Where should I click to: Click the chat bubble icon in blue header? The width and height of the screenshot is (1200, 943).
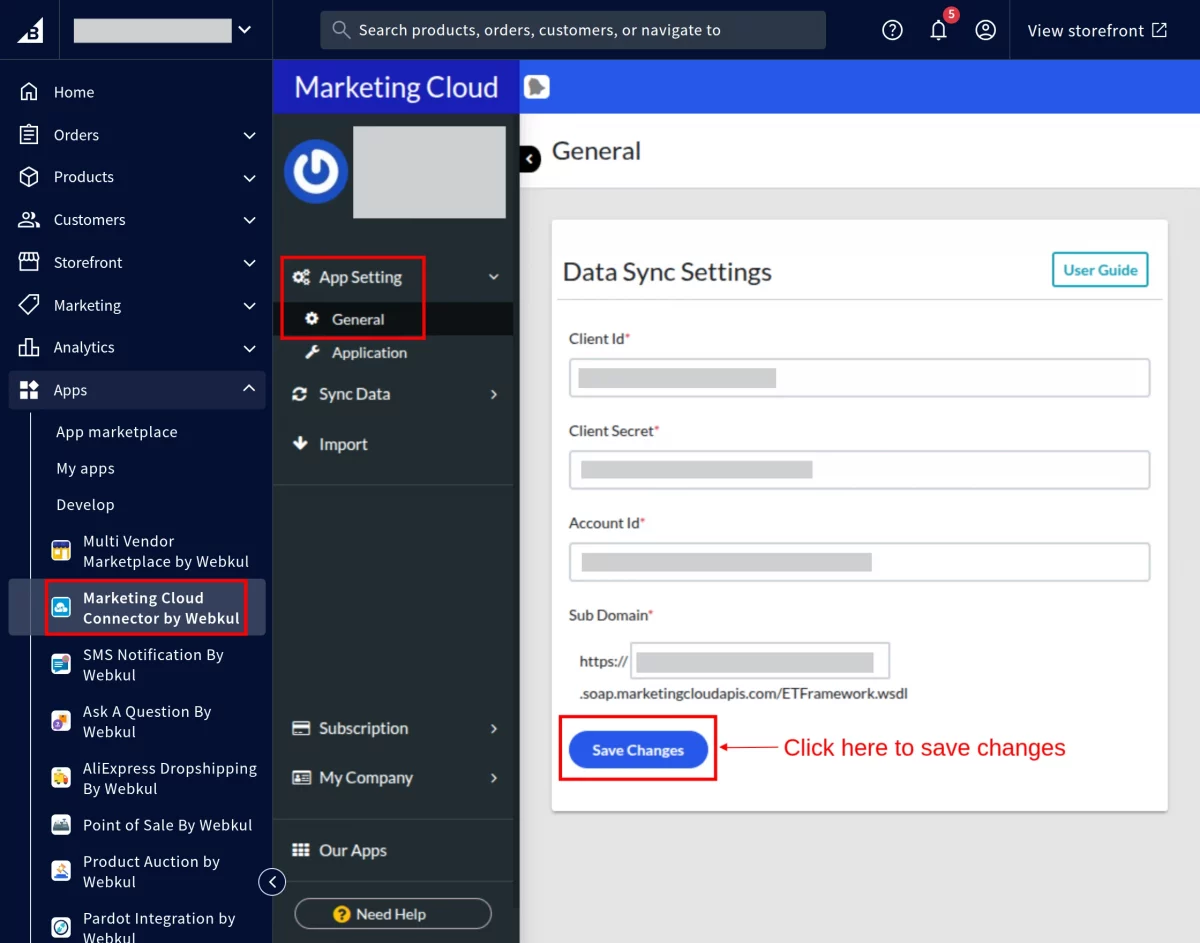pyautogui.click(x=537, y=87)
